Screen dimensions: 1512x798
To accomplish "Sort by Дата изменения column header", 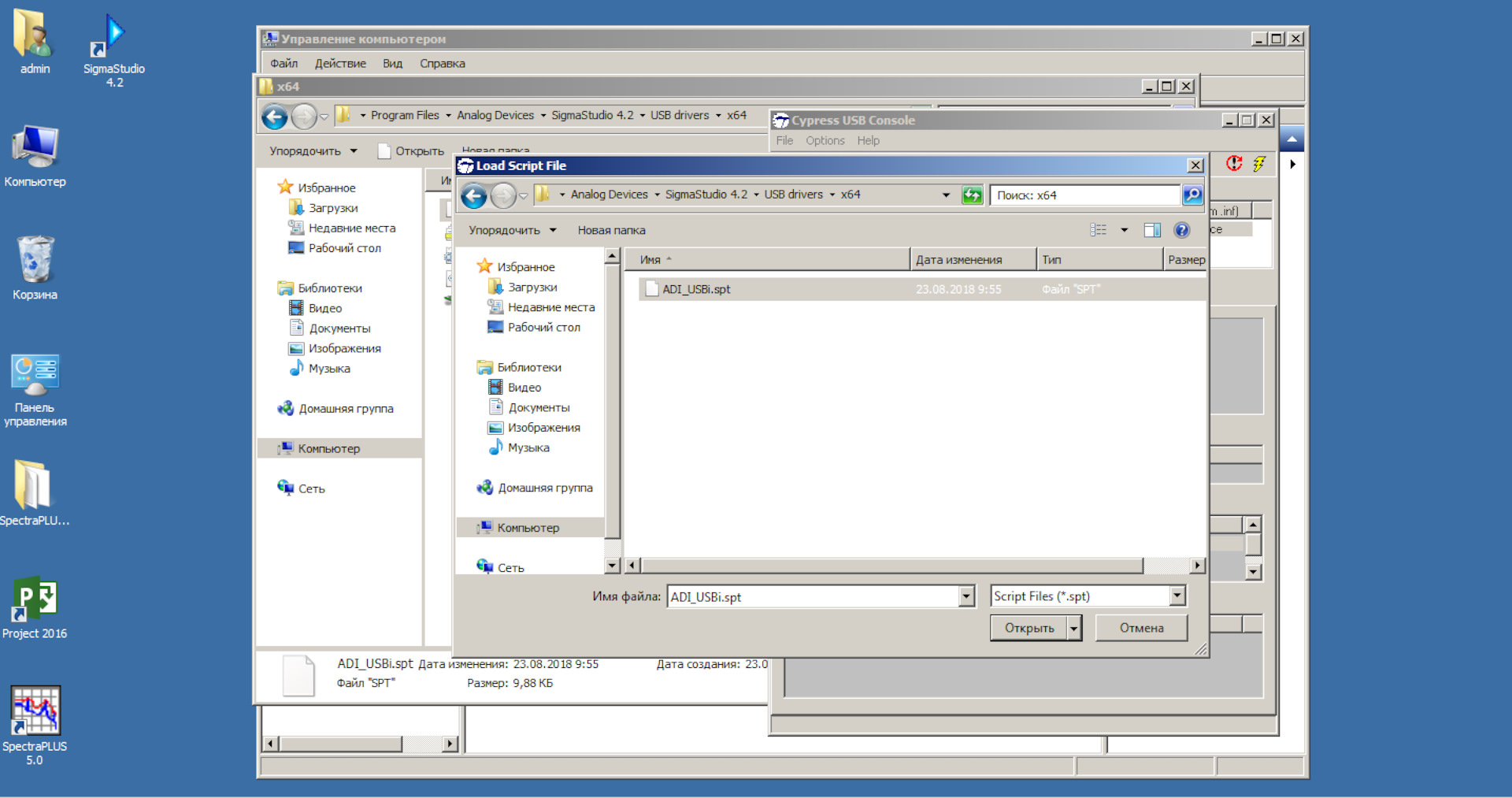I will [973, 259].
